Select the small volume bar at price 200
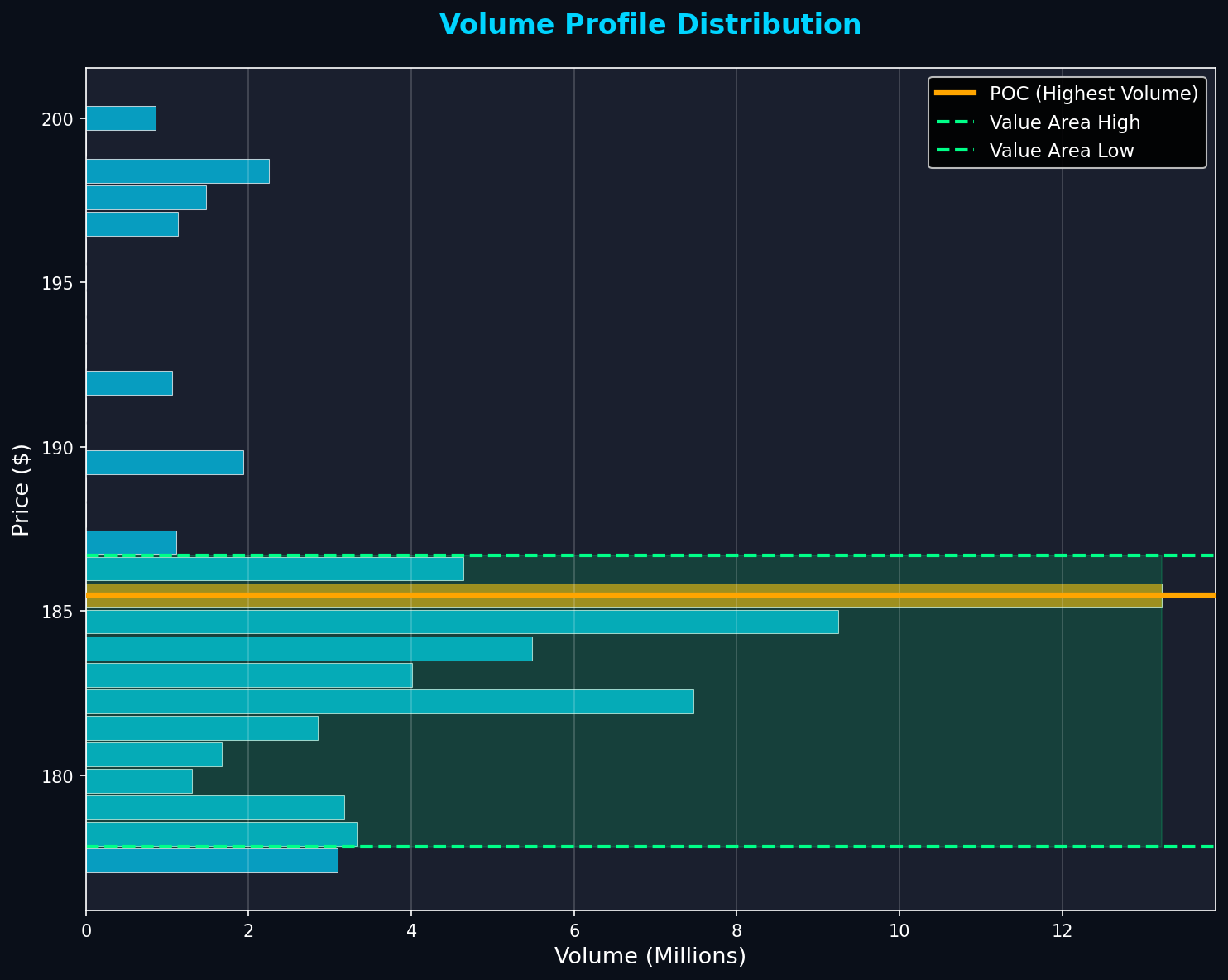 [120, 118]
